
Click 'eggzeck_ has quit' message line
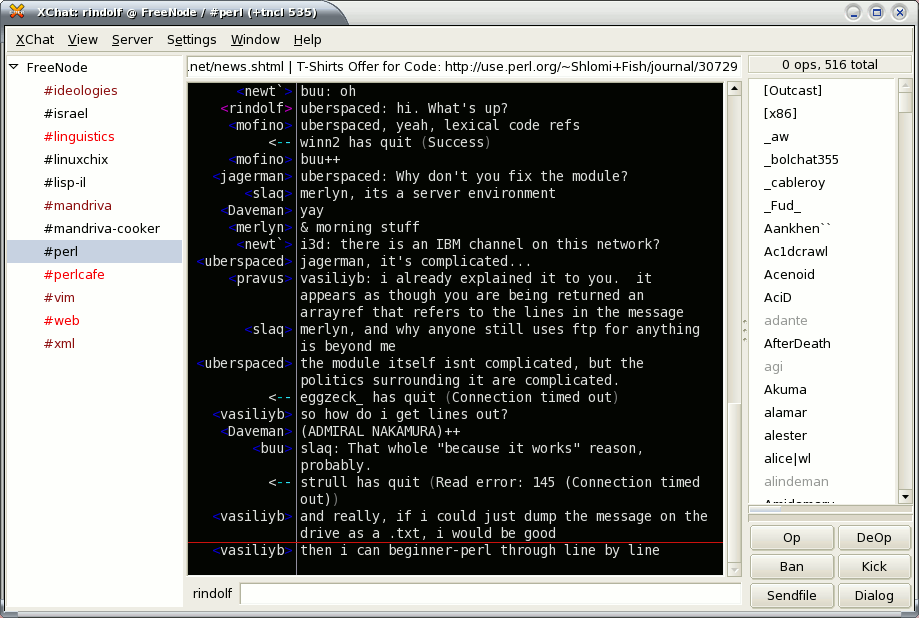(459, 397)
